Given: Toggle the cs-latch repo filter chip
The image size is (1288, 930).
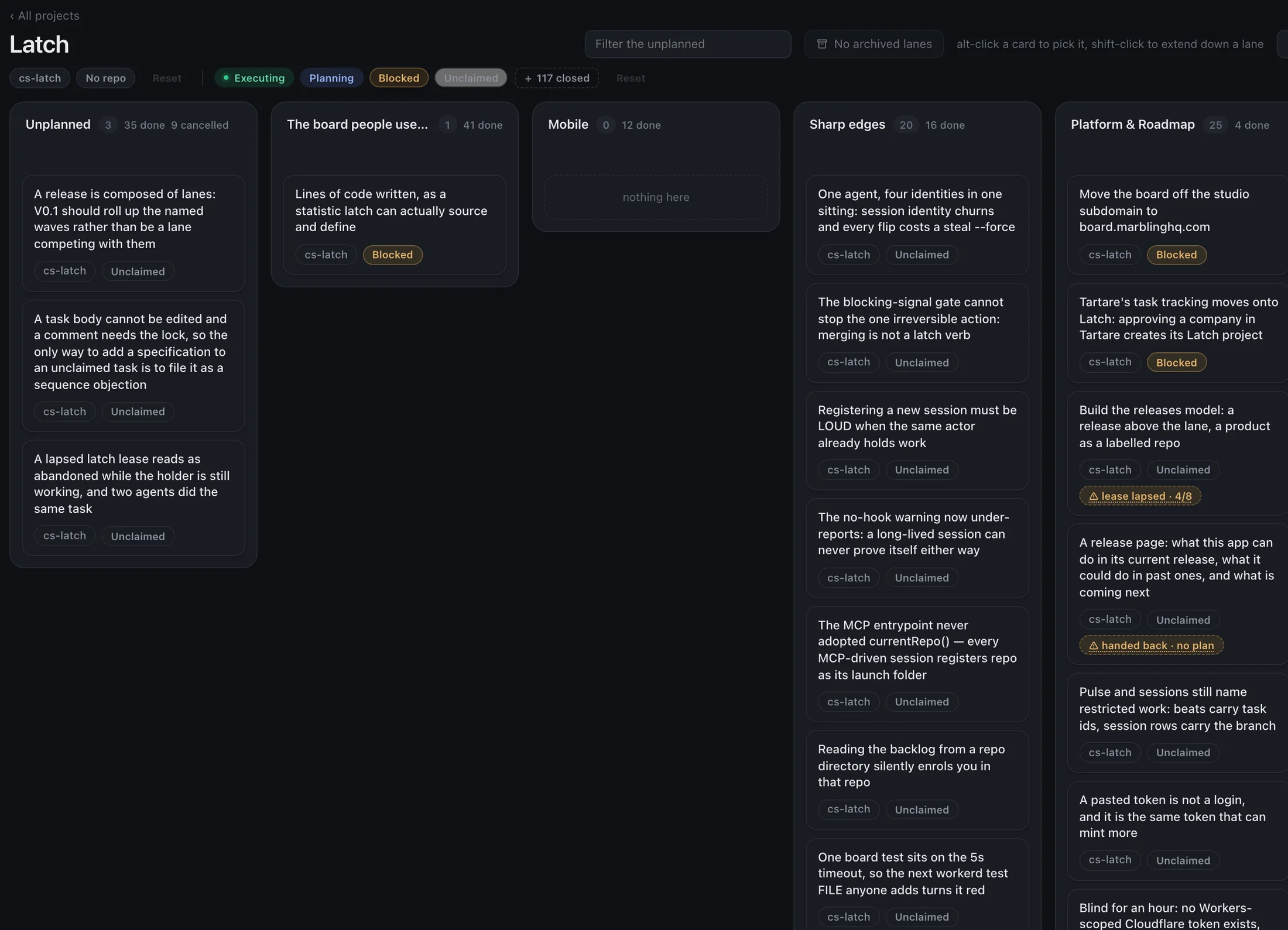Looking at the screenshot, I should [40, 78].
